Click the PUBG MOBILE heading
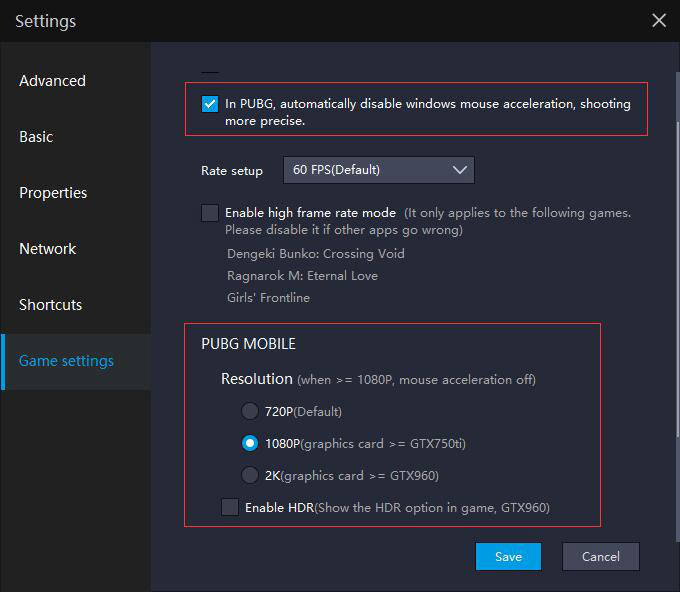 point(248,344)
